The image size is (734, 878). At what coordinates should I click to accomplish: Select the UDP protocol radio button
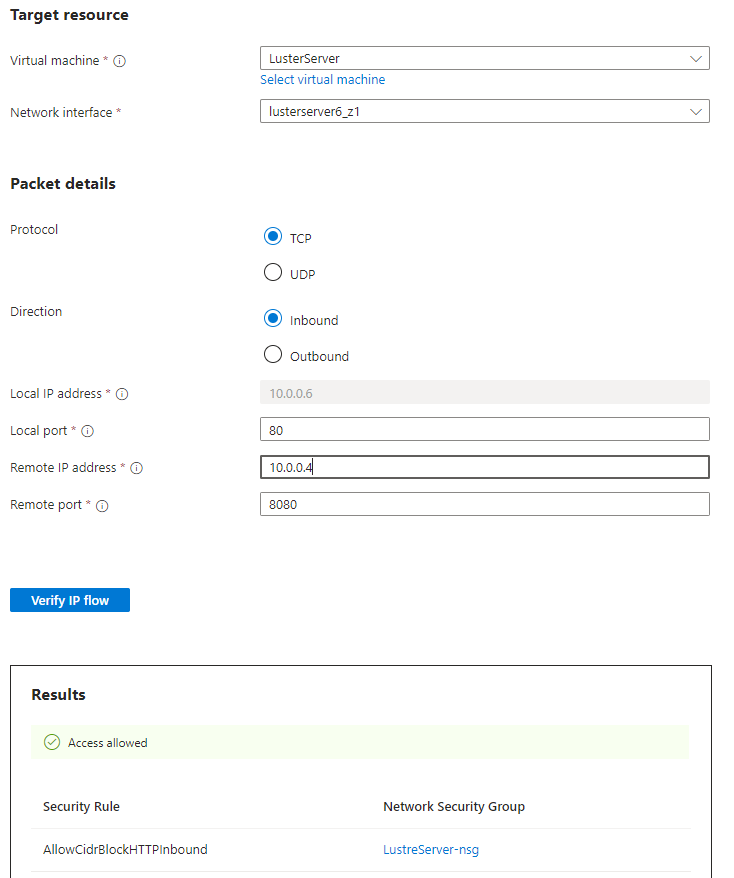click(x=272, y=273)
